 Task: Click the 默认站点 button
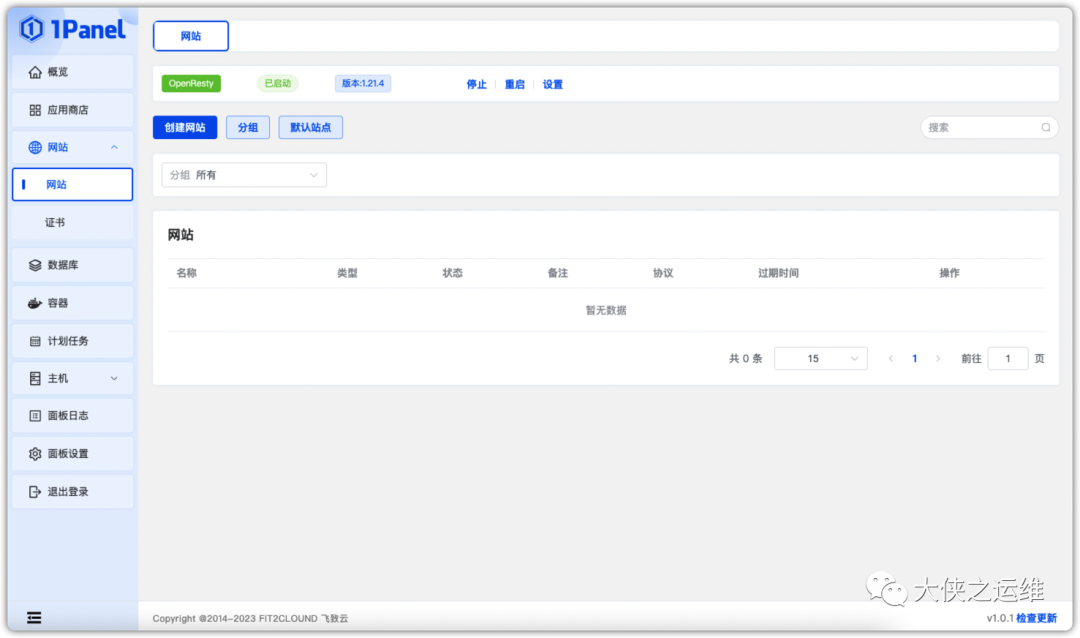(x=311, y=127)
